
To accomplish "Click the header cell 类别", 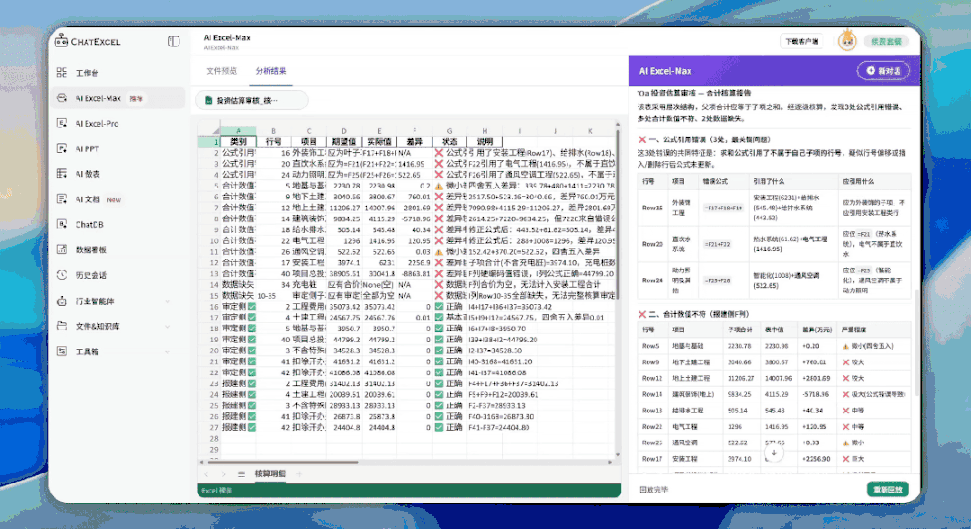I will click(x=238, y=142).
